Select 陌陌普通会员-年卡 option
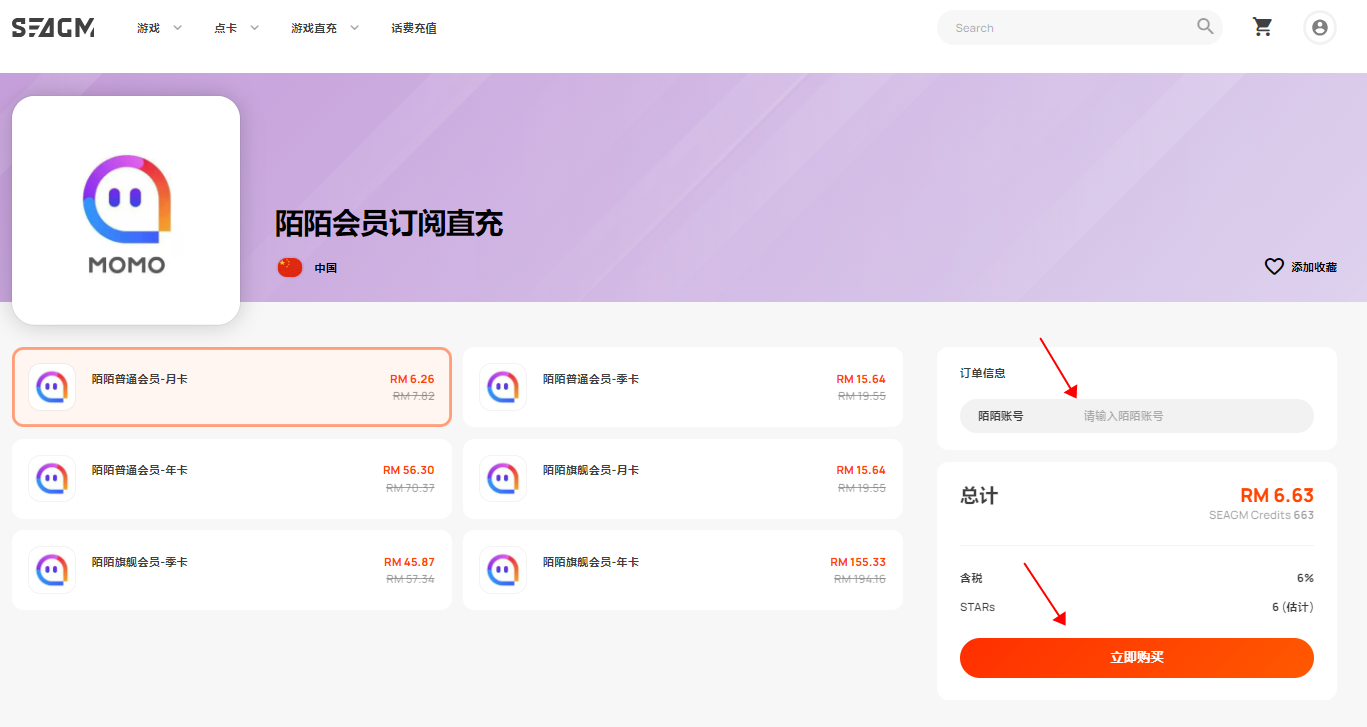This screenshot has width=1367, height=727. 232,479
